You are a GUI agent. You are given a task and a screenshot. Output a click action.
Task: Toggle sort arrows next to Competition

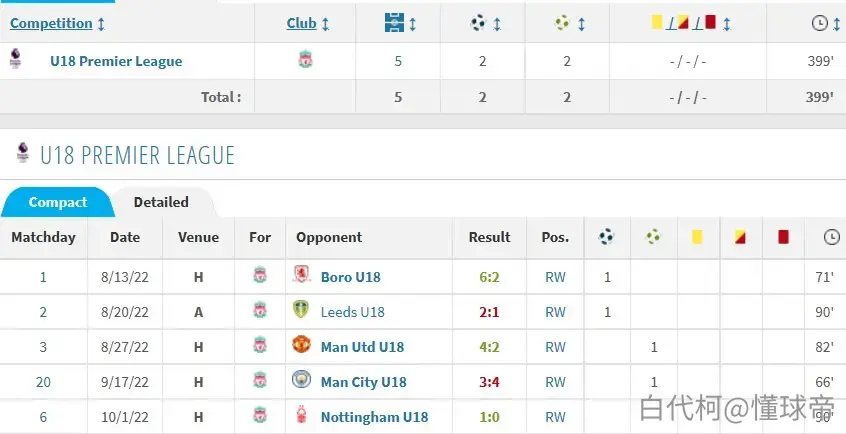[x=101, y=24]
